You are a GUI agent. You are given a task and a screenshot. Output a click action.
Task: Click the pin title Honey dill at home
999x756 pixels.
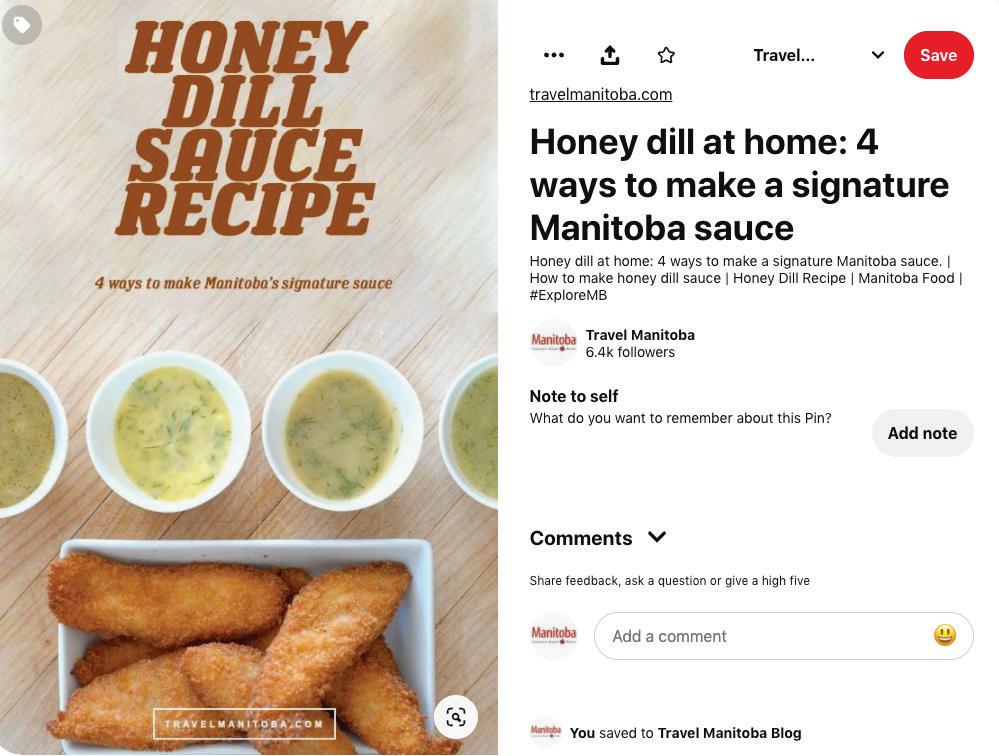[x=739, y=185]
